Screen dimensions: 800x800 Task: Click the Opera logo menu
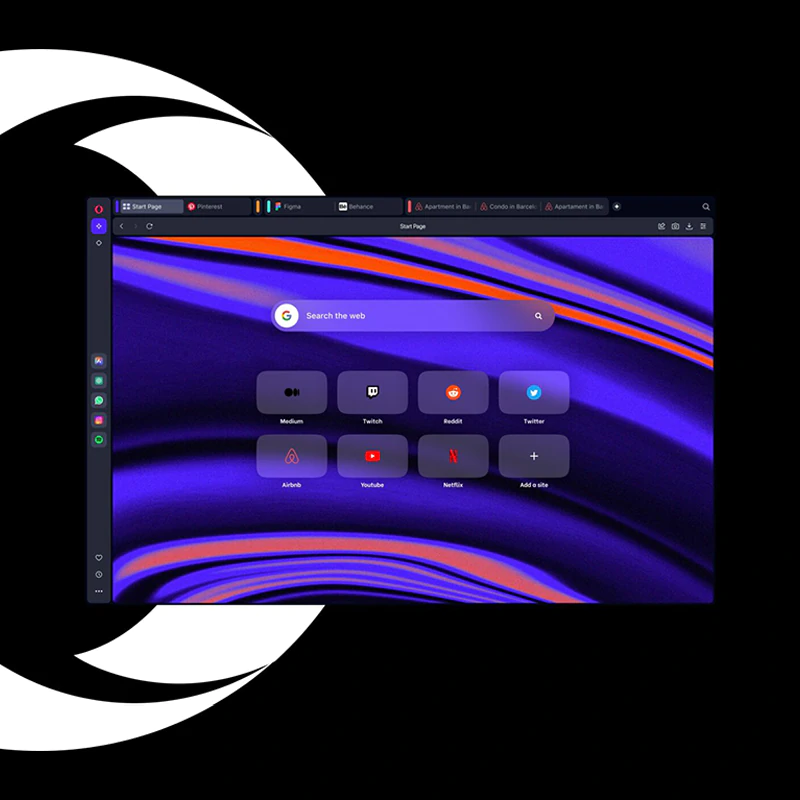(x=98, y=207)
